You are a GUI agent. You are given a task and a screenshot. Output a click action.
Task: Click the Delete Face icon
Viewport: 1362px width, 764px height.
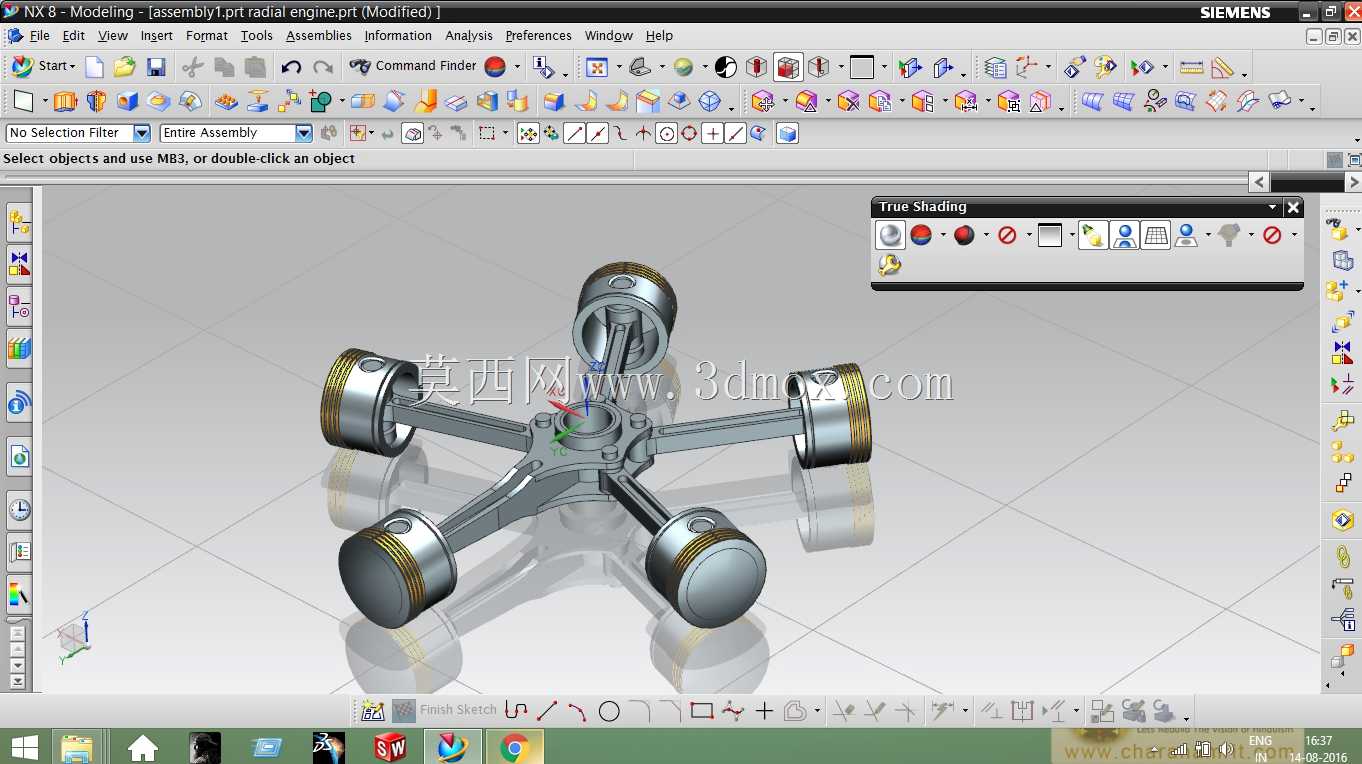pos(848,101)
